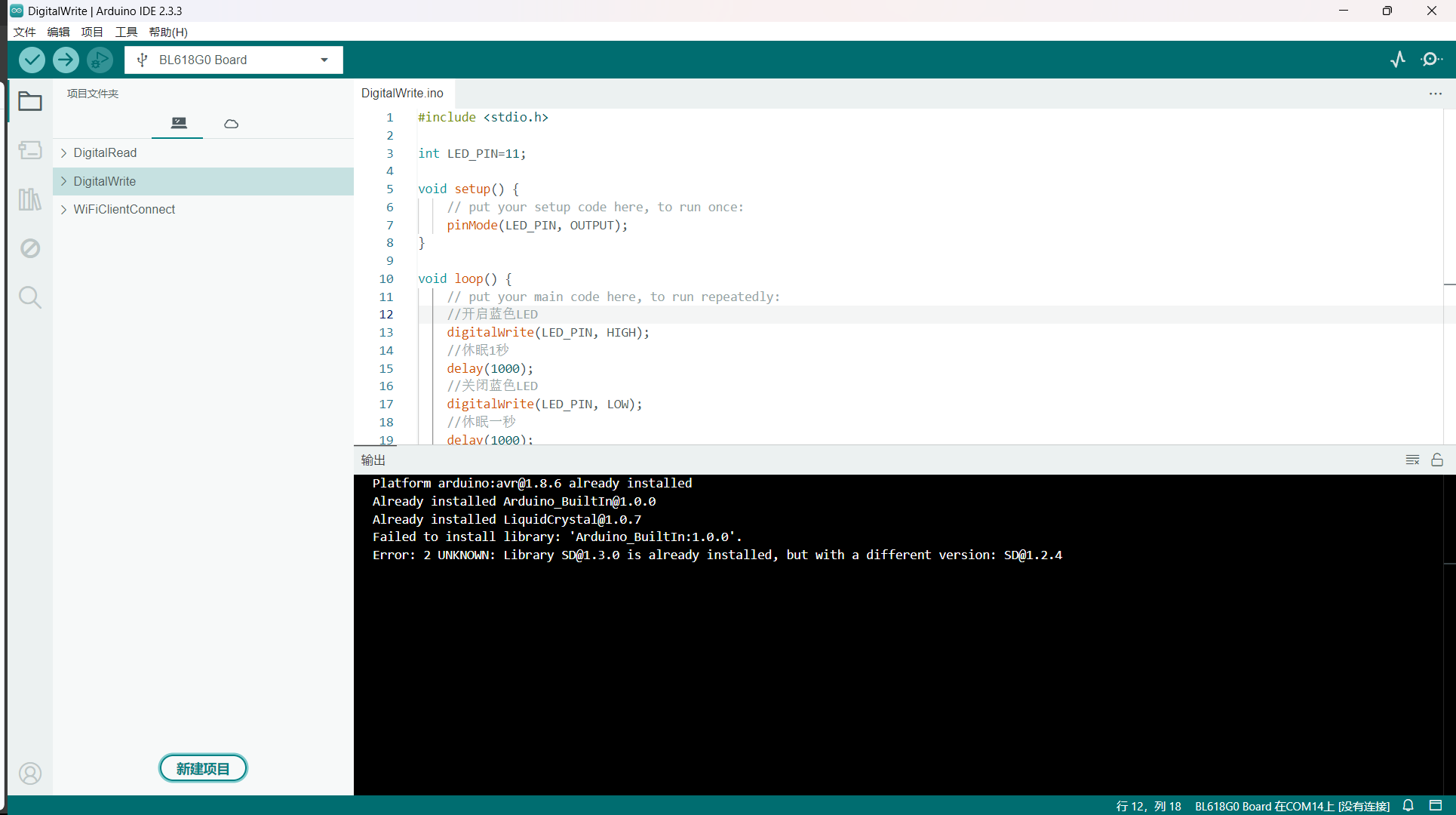Open the 编辑 menu
This screenshot has width=1456, height=815.
click(x=58, y=32)
